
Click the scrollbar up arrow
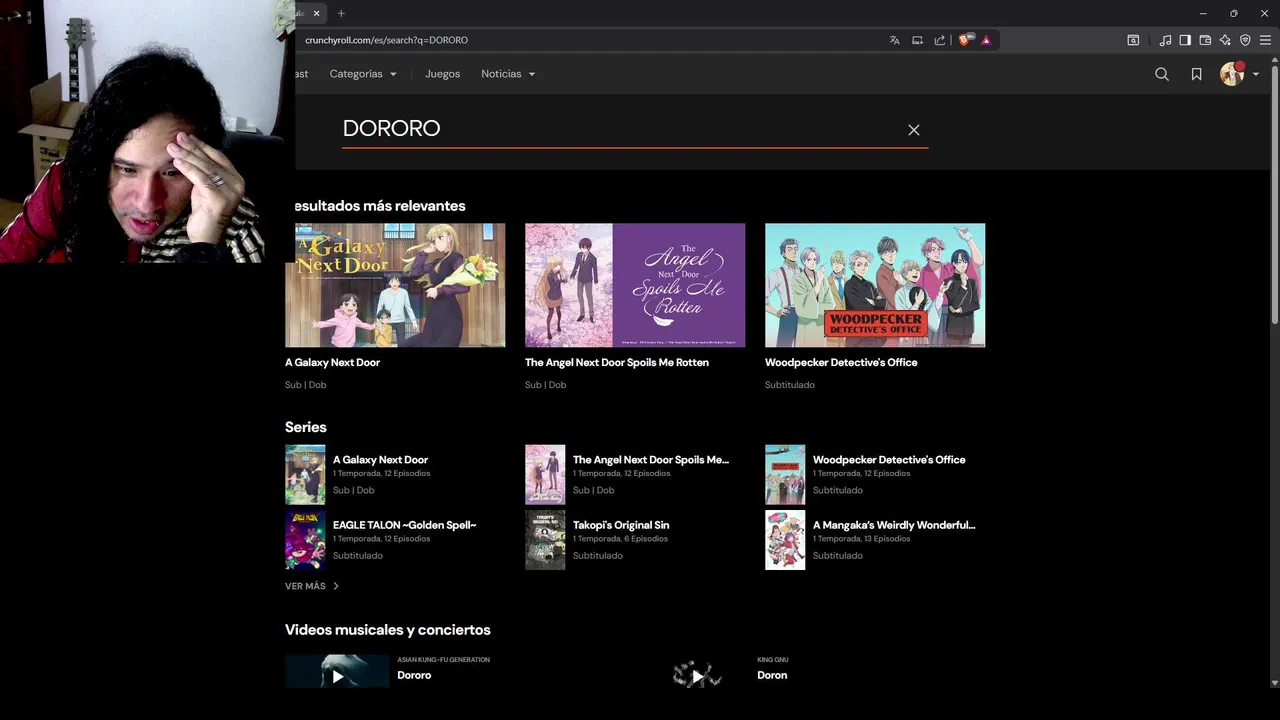click(x=1274, y=62)
